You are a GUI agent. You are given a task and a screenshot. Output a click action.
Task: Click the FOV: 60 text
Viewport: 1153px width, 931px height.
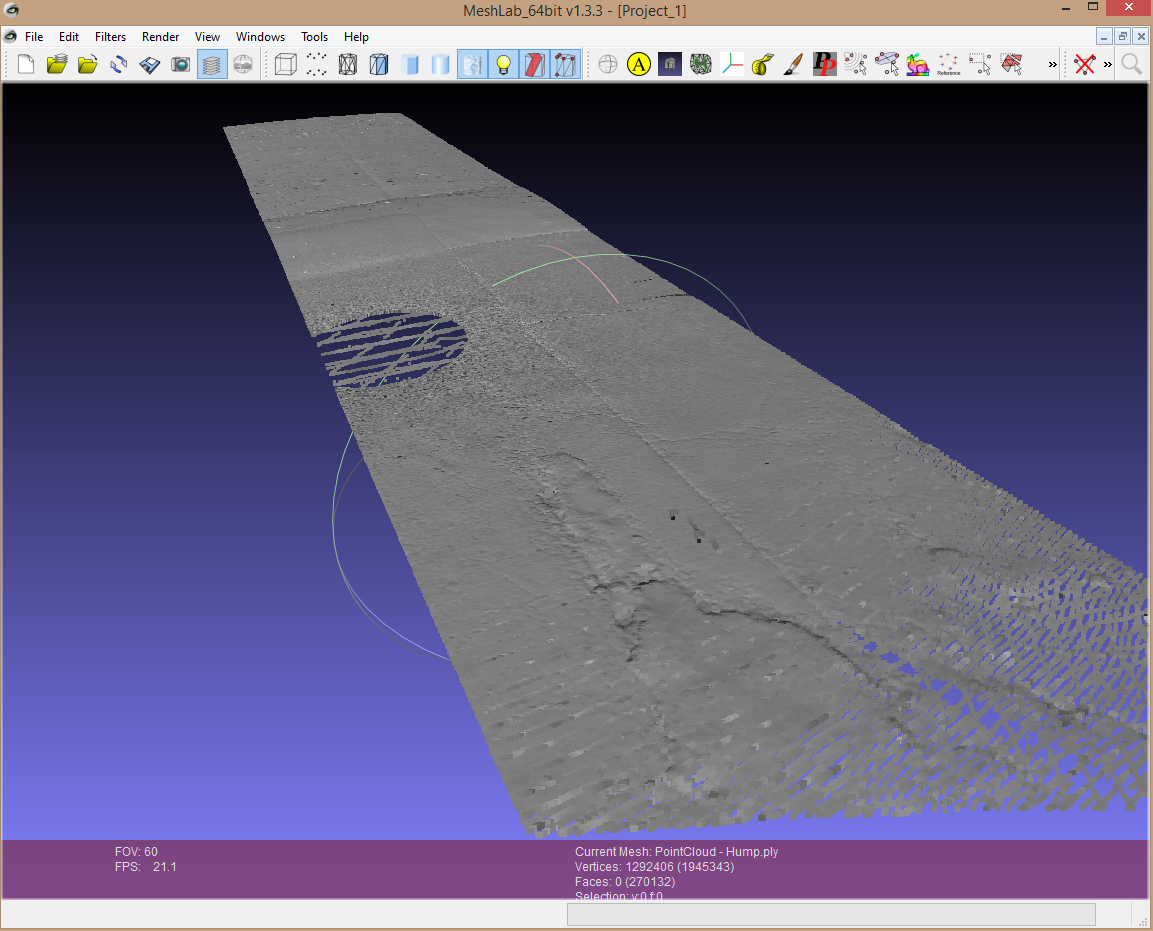[x=136, y=852]
